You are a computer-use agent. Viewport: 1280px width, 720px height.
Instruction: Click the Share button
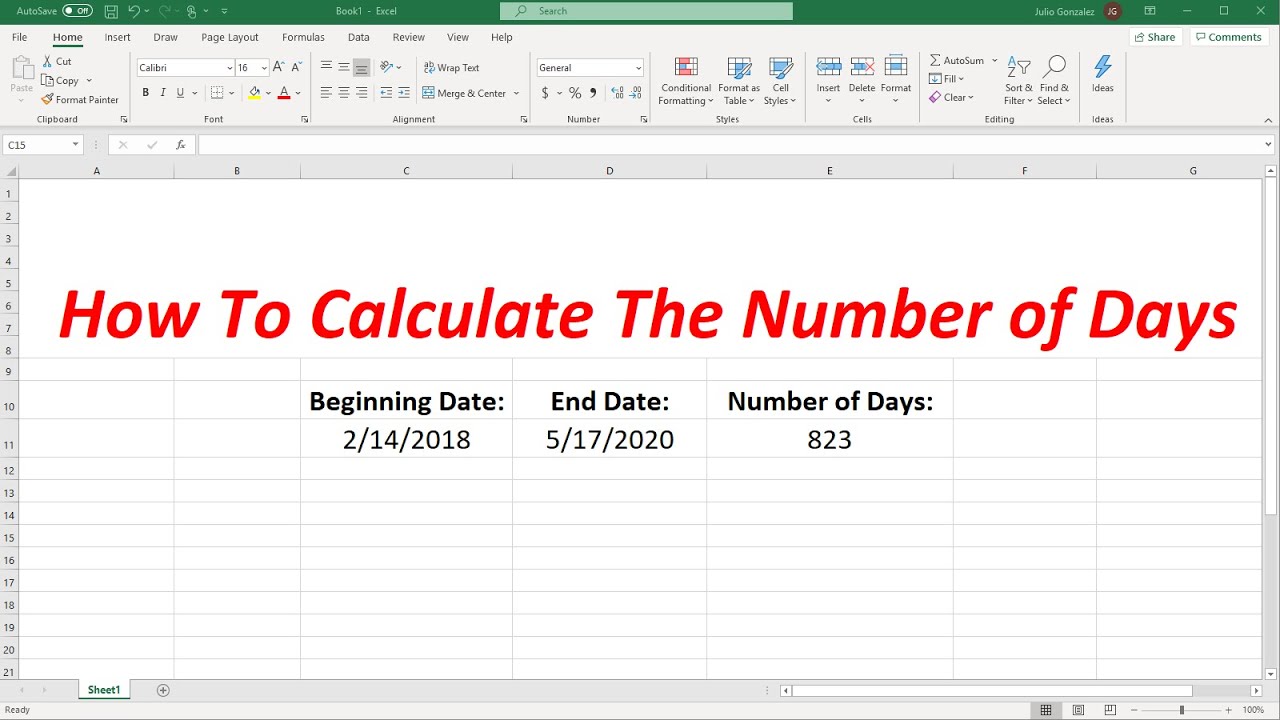click(1155, 37)
